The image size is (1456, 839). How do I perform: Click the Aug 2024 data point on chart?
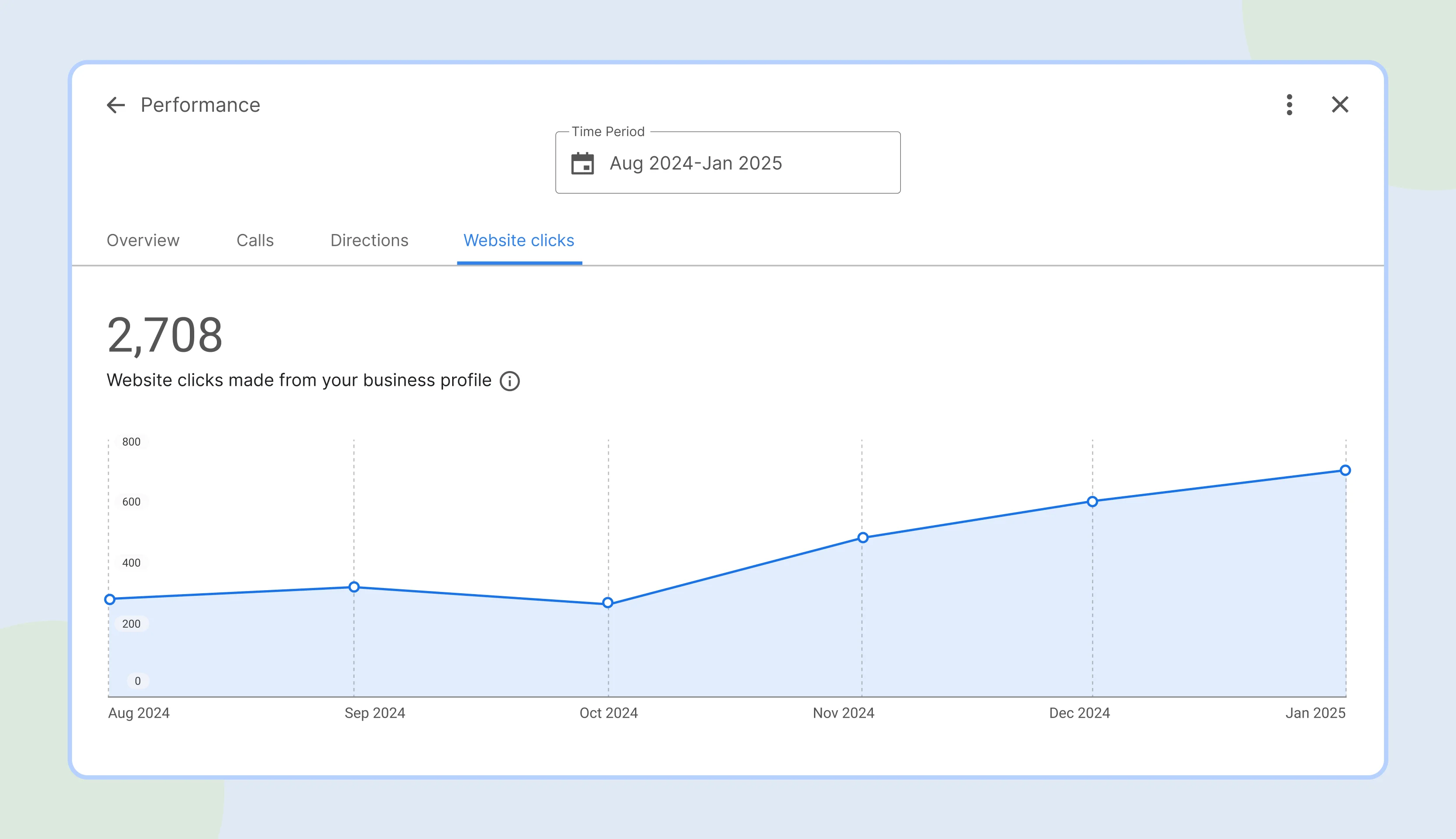(x=110, y=599)
